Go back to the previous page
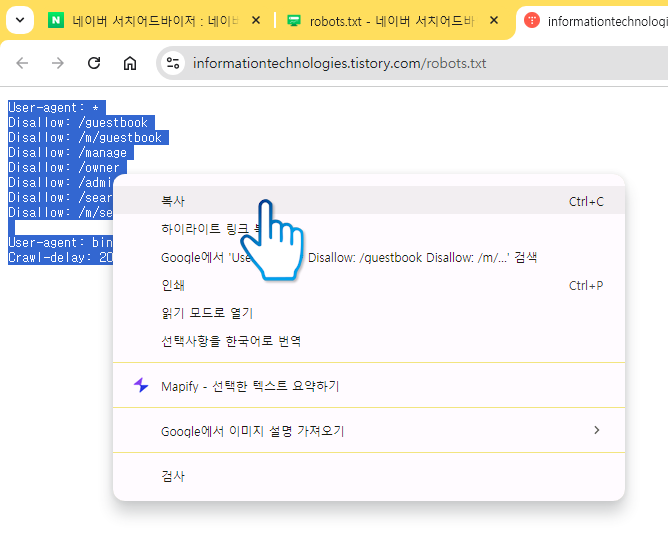 [22, 63]
